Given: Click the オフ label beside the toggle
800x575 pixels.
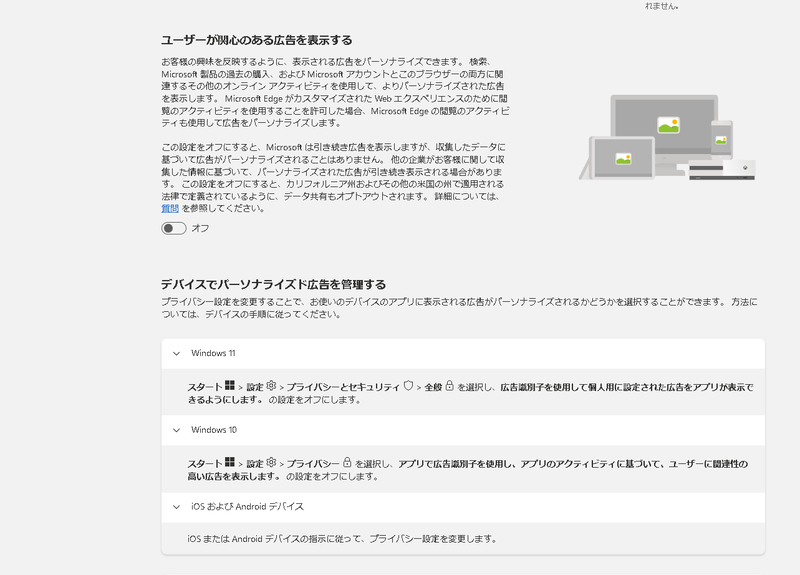Looking at the screenshot, I should 200,228.
